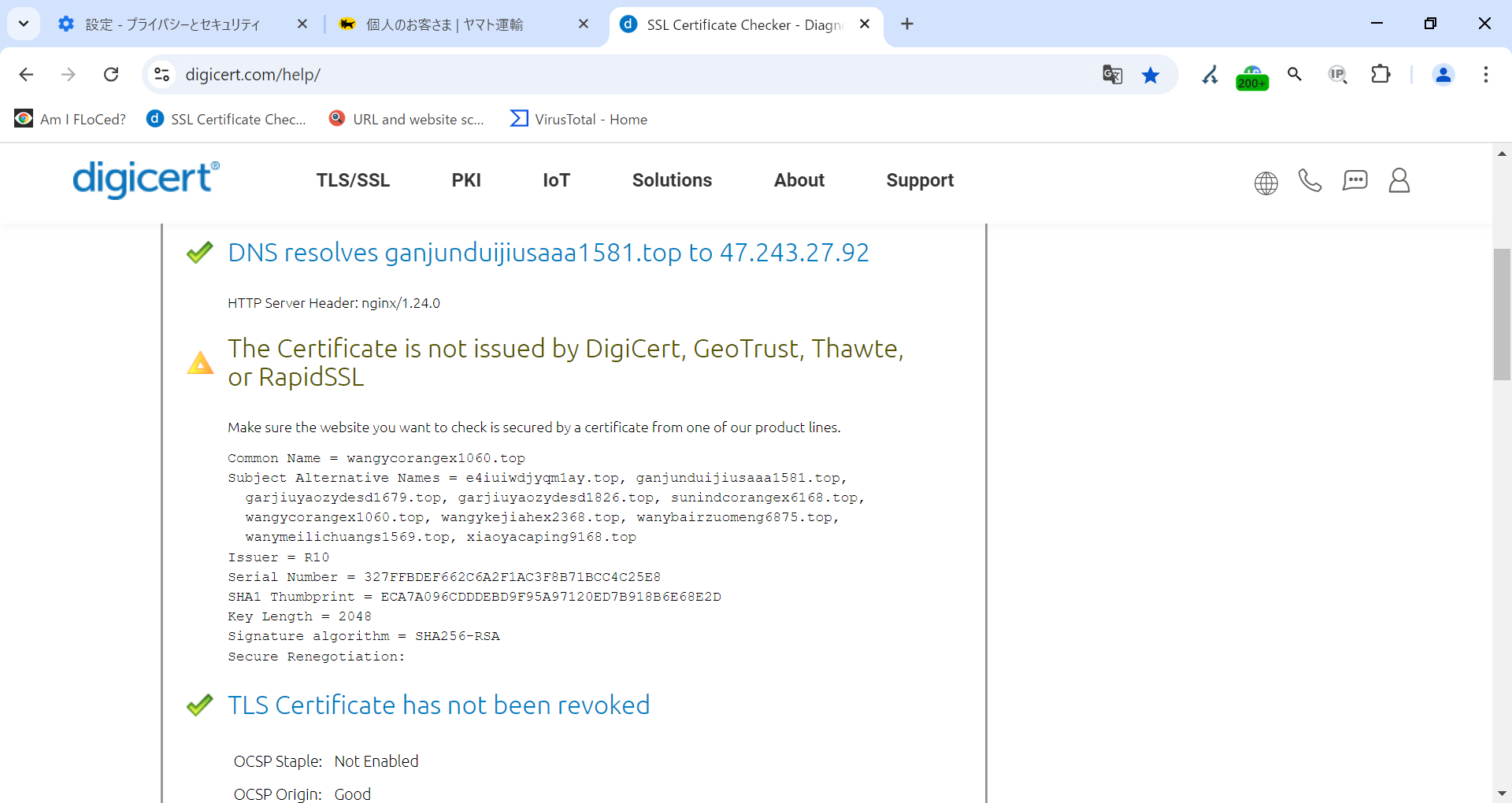Click the DNS resolves green checkmark
The image size is (1512, 803).
coord(200,252)
